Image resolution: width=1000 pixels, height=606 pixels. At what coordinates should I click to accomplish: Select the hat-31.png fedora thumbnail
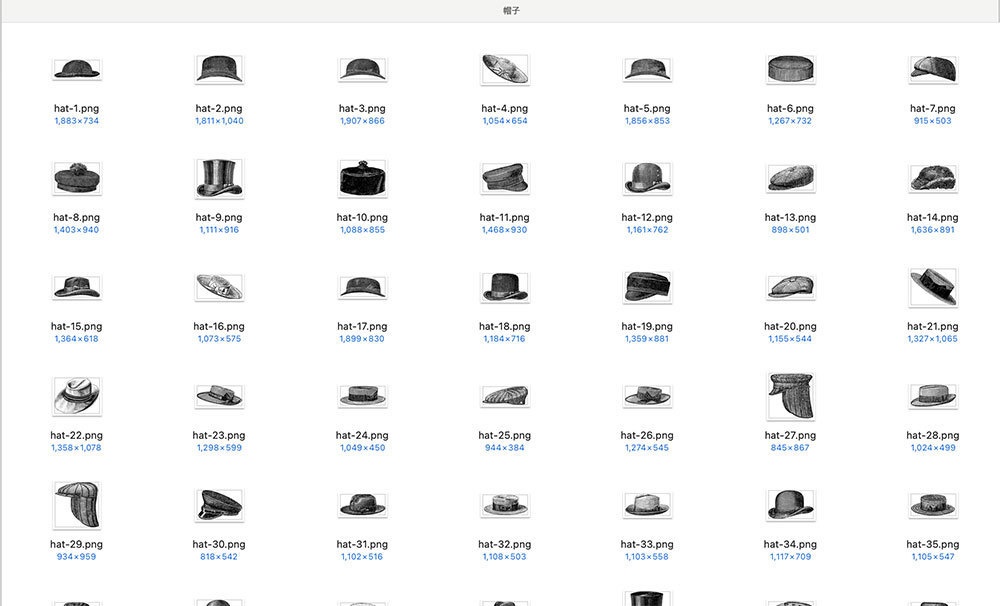point(362,505)
